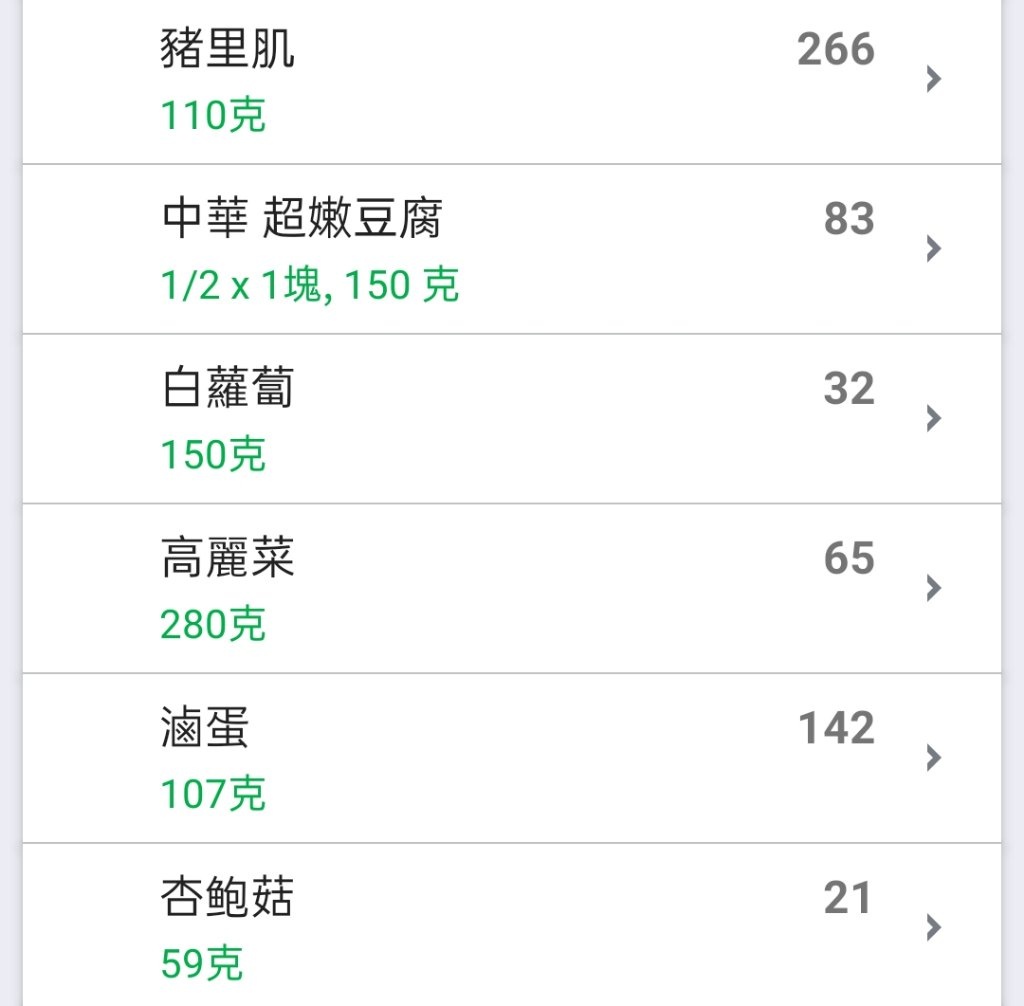The height and width of the screenshot is (1006, 1024).
Task: Open the 白蘿蔔 food item
Action: click(512, 419)
